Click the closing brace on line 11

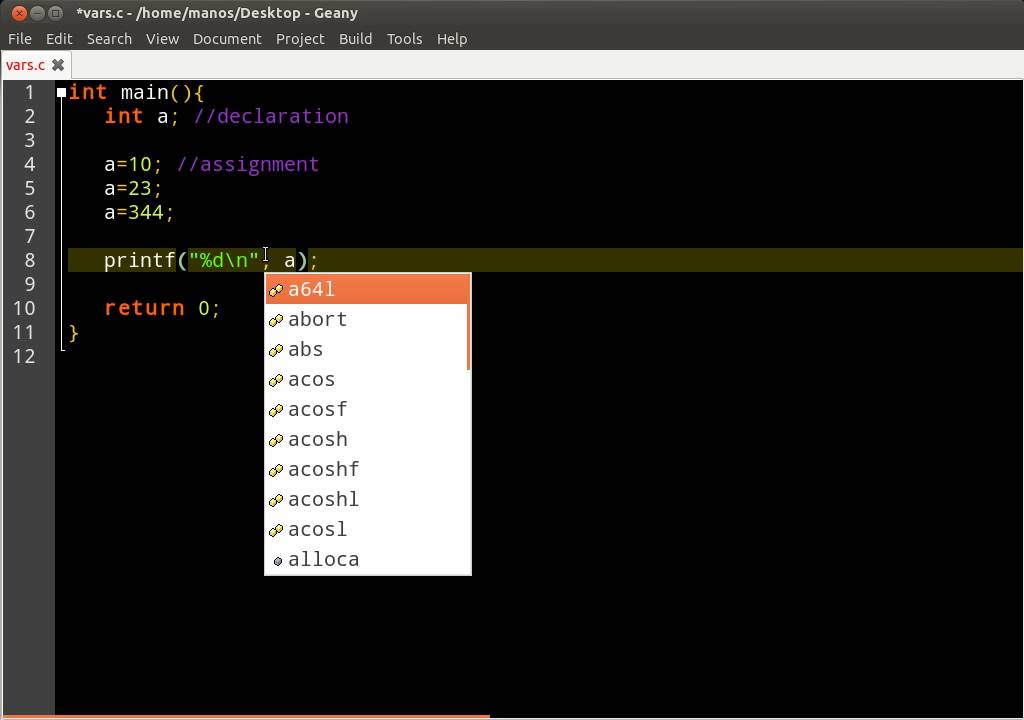[74, 333]
